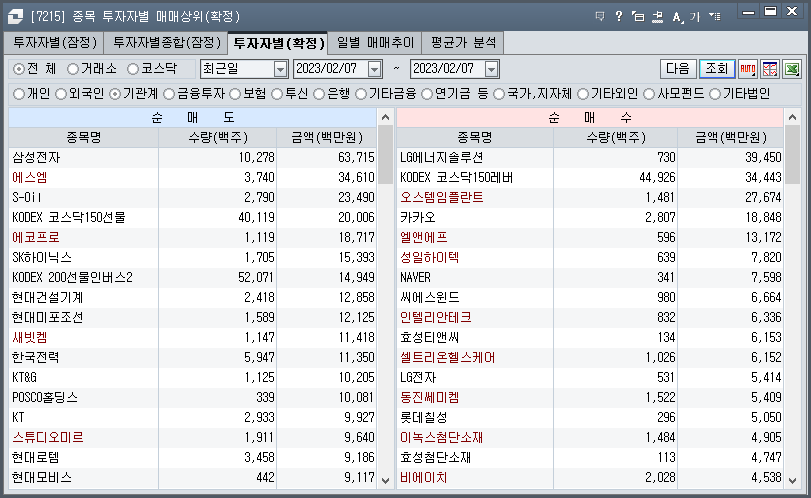
Task: Select the 삼성전자 row
Action: click(x=192, y=157)
